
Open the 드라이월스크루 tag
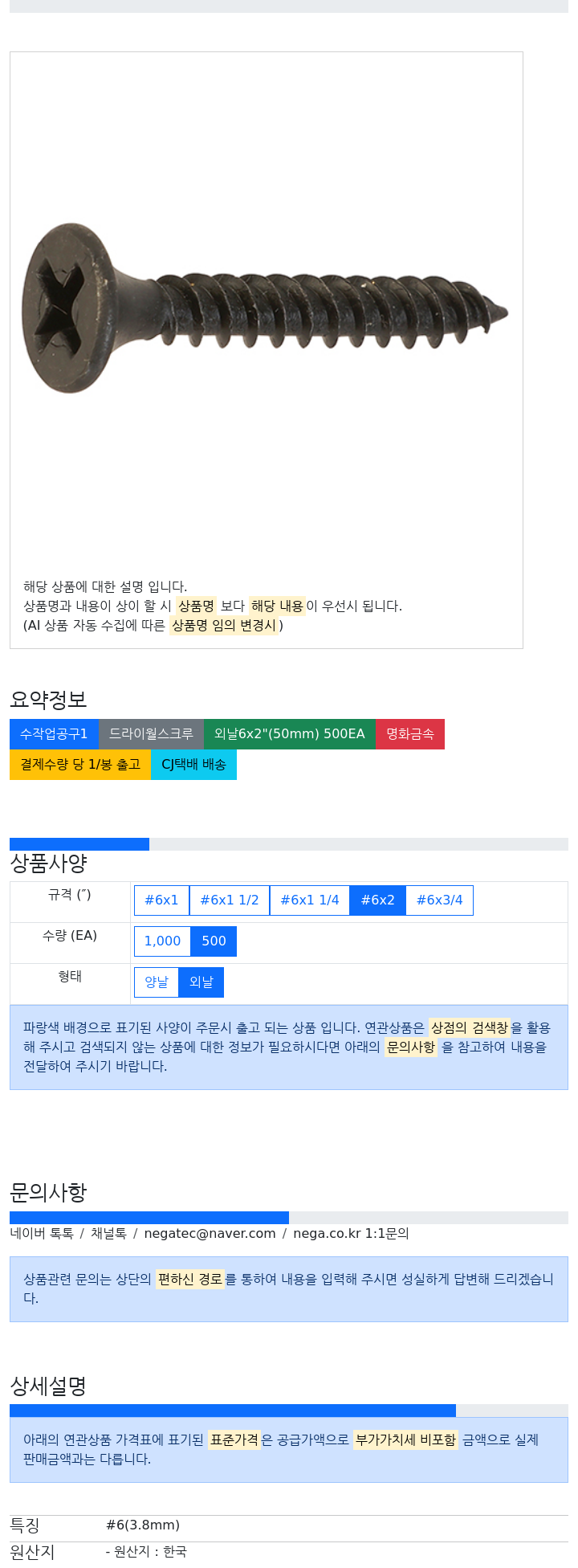coord(151,734)
